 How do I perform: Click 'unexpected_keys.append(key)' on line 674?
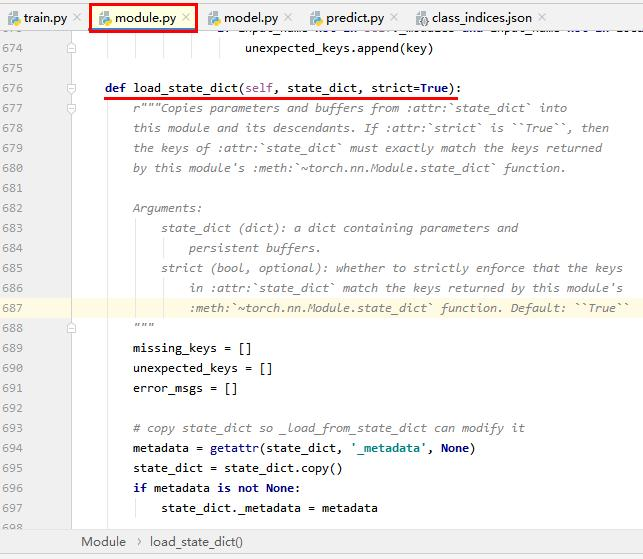tap(339, 48)
